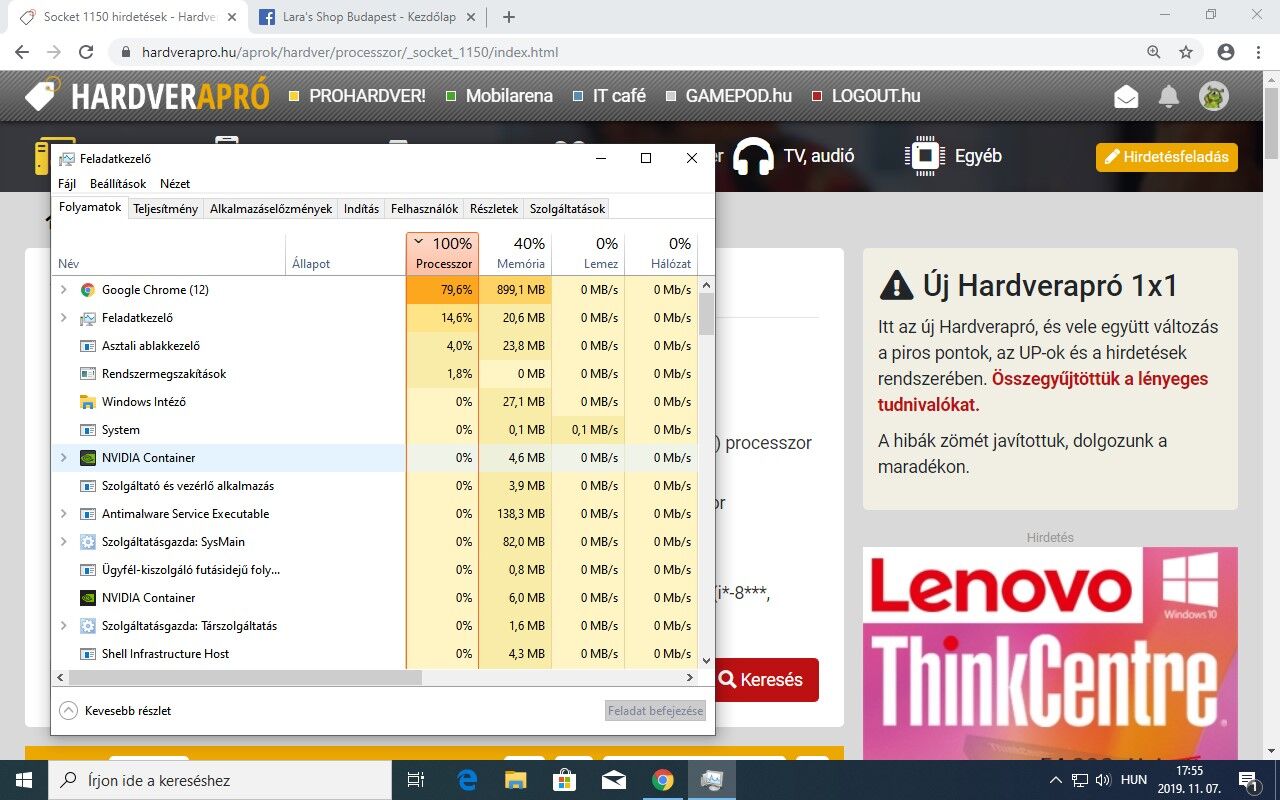The height and width of the screenshot is (800, 1280).
Task: Click the Antimalware Service Executable icon
Action: (88, 514)
